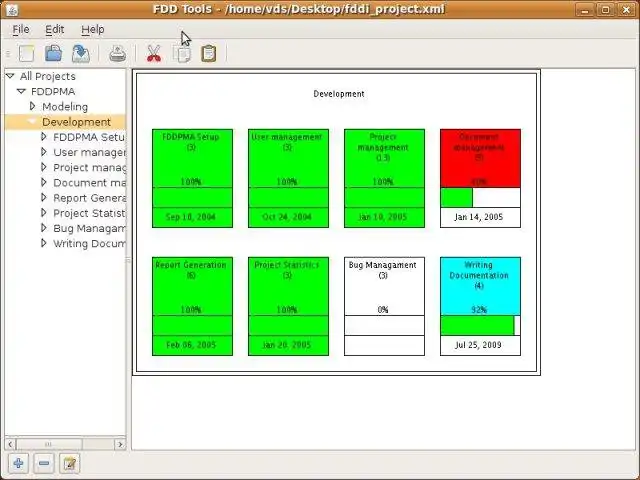Expand the User management tree node
The image size is (640, 480).
pyautogui.click(x=44, y=152)
